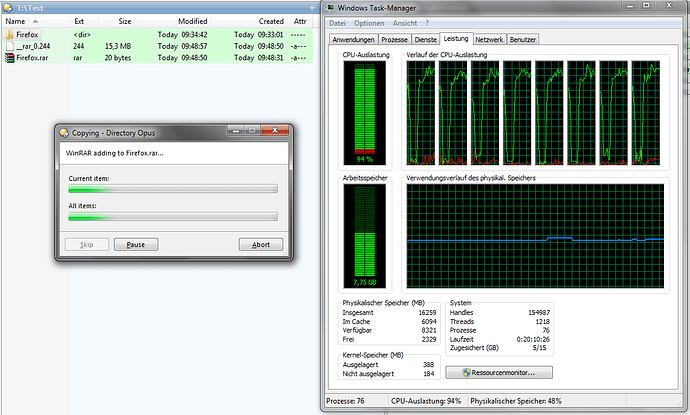Click the Frei 2329 value

(x=429, y=339)
